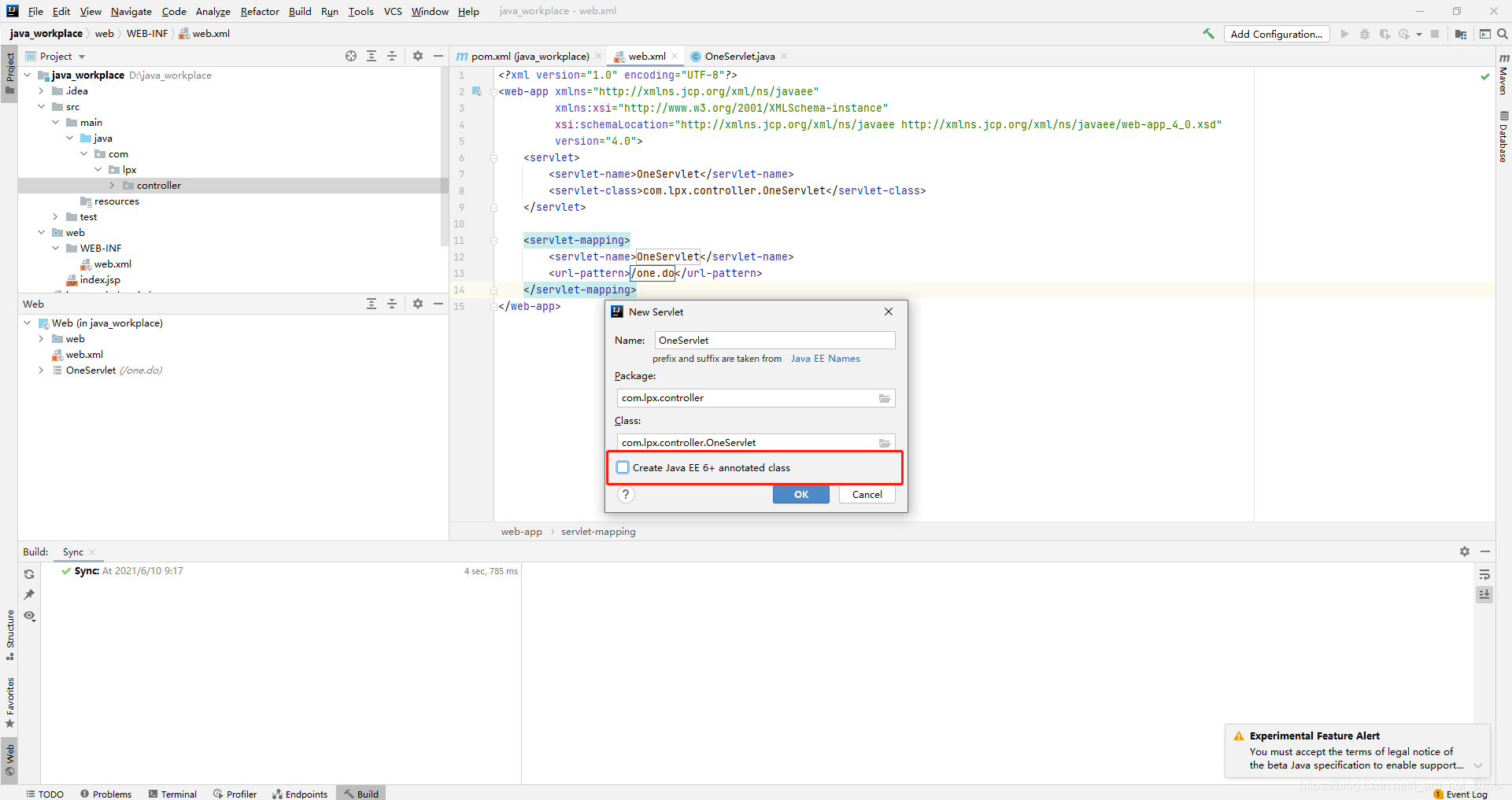The width and height of the screenshot is (1512, 800).
Task: Open the Project panel settings gear
Action: 417,56
